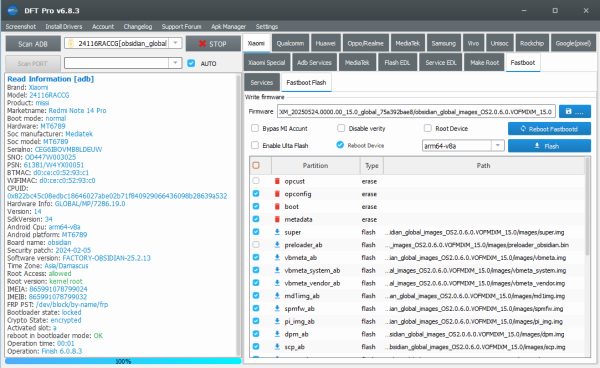This screenshot has width=600, height=368.
Task: Open the Changelog menu
Action: tap(138, 26)
